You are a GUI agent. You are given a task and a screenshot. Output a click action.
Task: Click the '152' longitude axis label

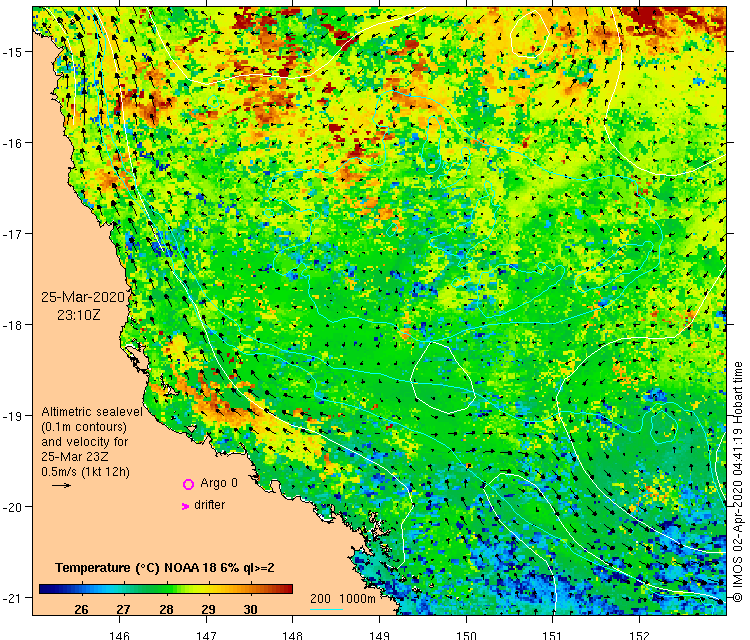click(639, 635)
